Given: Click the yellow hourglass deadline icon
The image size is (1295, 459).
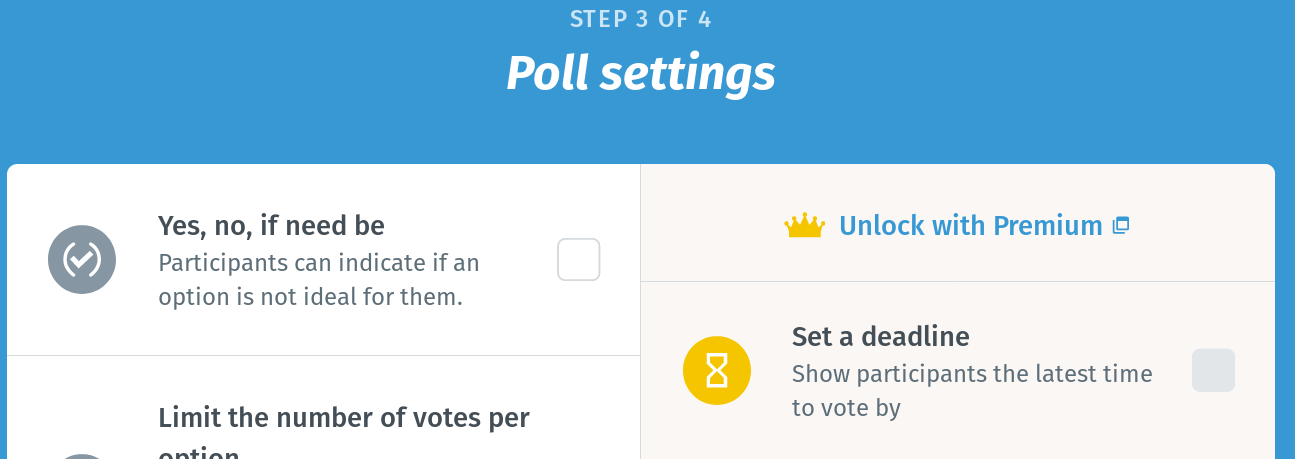Looking at the screenshot, I should click(717, 371).
